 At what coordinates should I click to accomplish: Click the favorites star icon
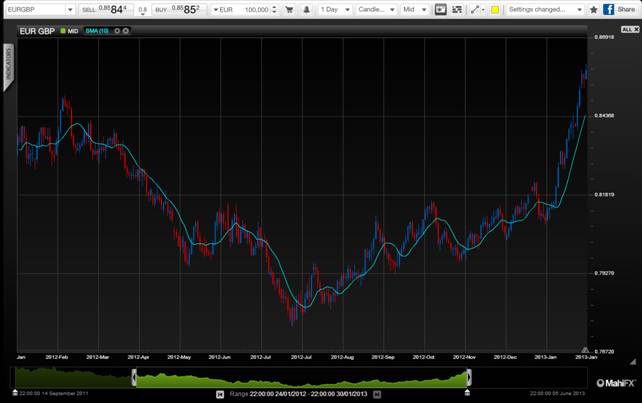(x=594, y=9)
